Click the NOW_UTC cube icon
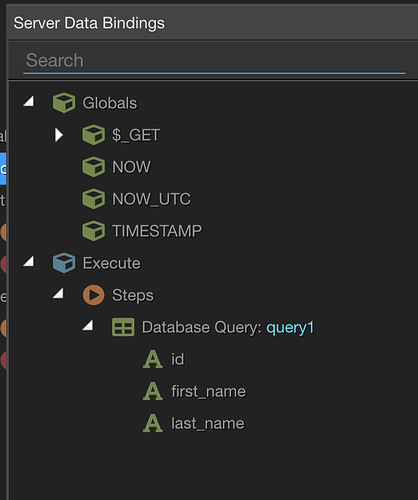Image resolution: width=418 pixels, height=500 pixels. pos(93,199)
